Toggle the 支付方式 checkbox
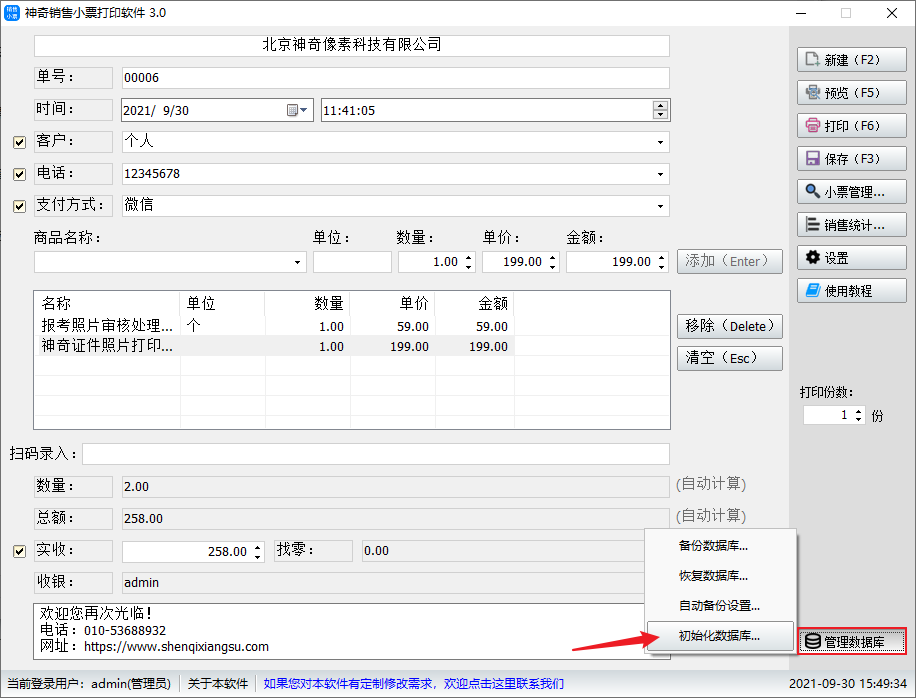 click(19, 206)
